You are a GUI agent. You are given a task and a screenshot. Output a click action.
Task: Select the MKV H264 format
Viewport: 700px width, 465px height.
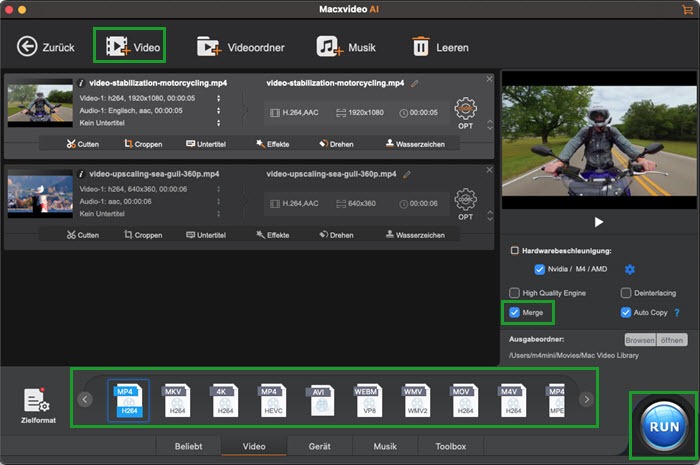point(176,400)
